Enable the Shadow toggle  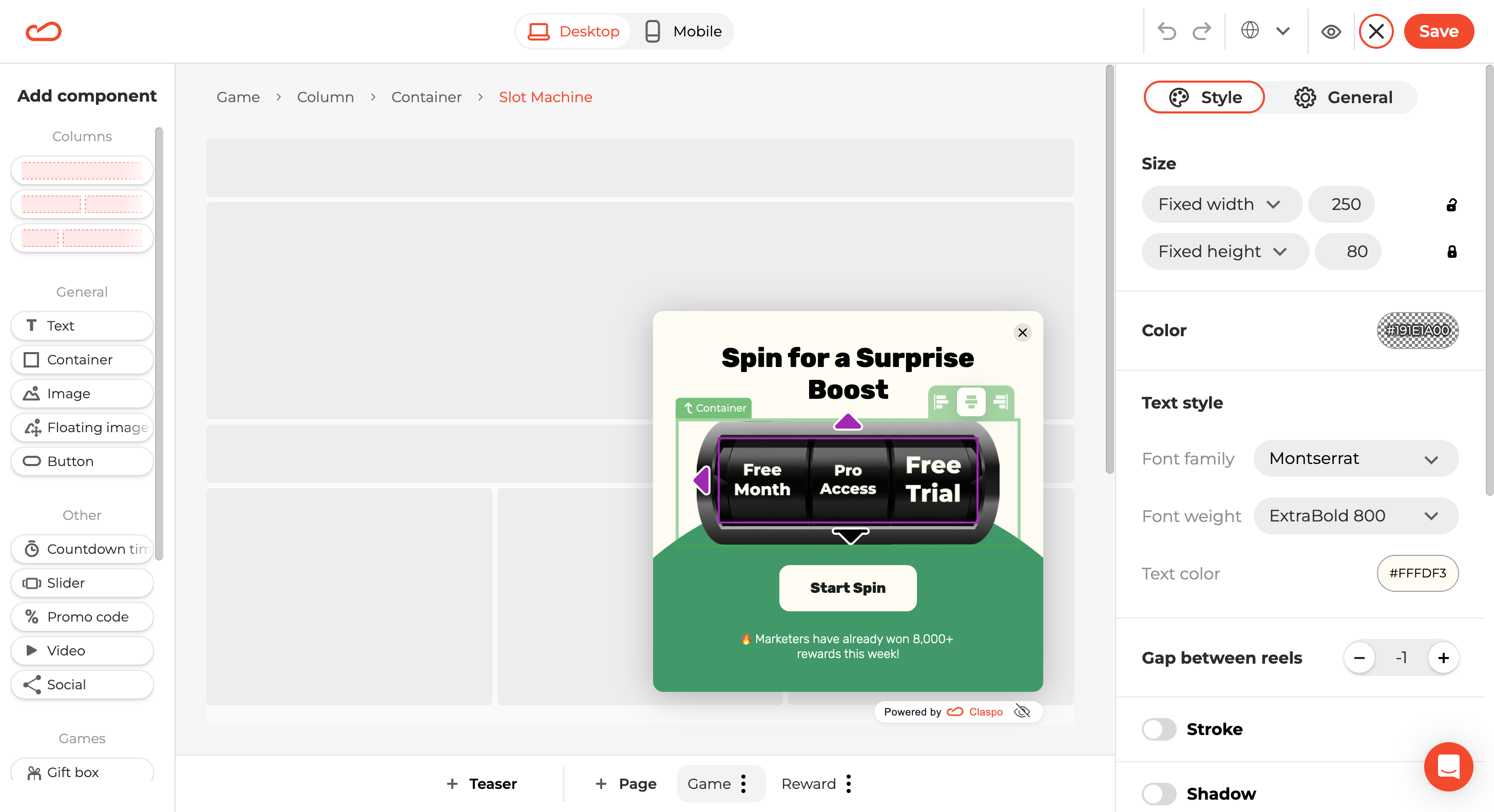point(1159,794)
